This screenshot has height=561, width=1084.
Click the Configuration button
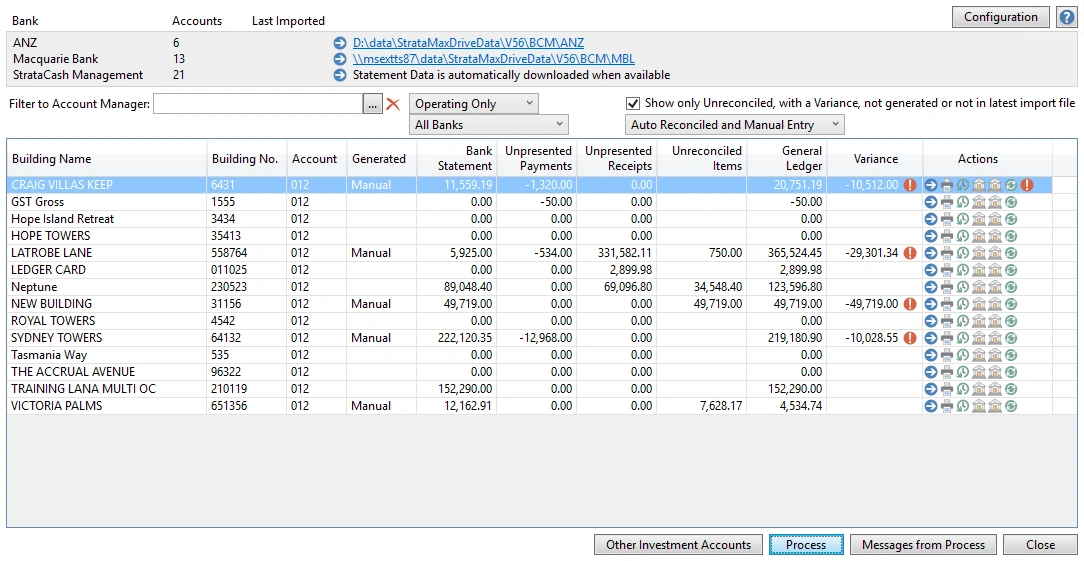point(1001,17)
